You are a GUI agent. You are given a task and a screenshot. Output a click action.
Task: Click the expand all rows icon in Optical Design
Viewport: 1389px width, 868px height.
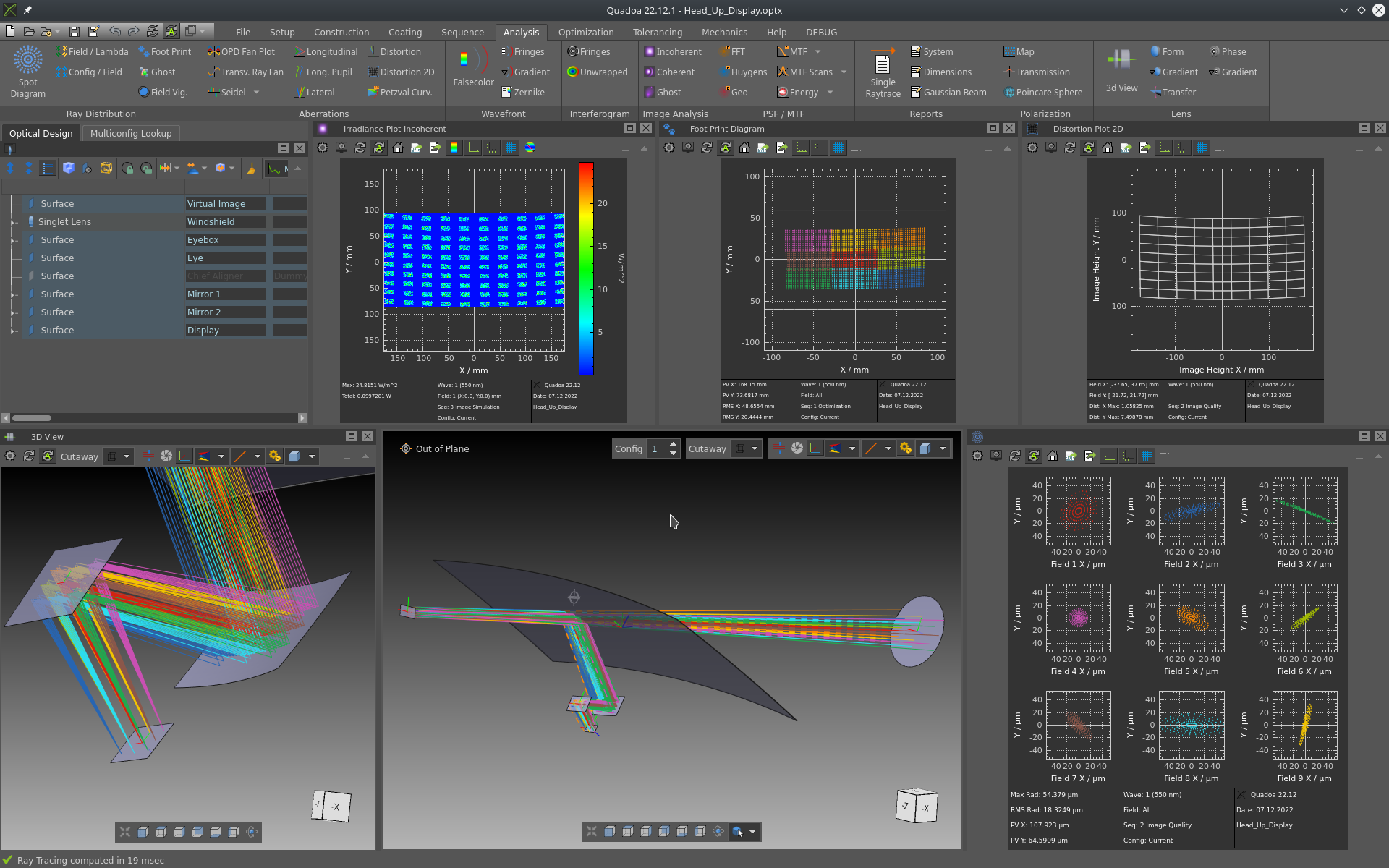pos(10,168)
